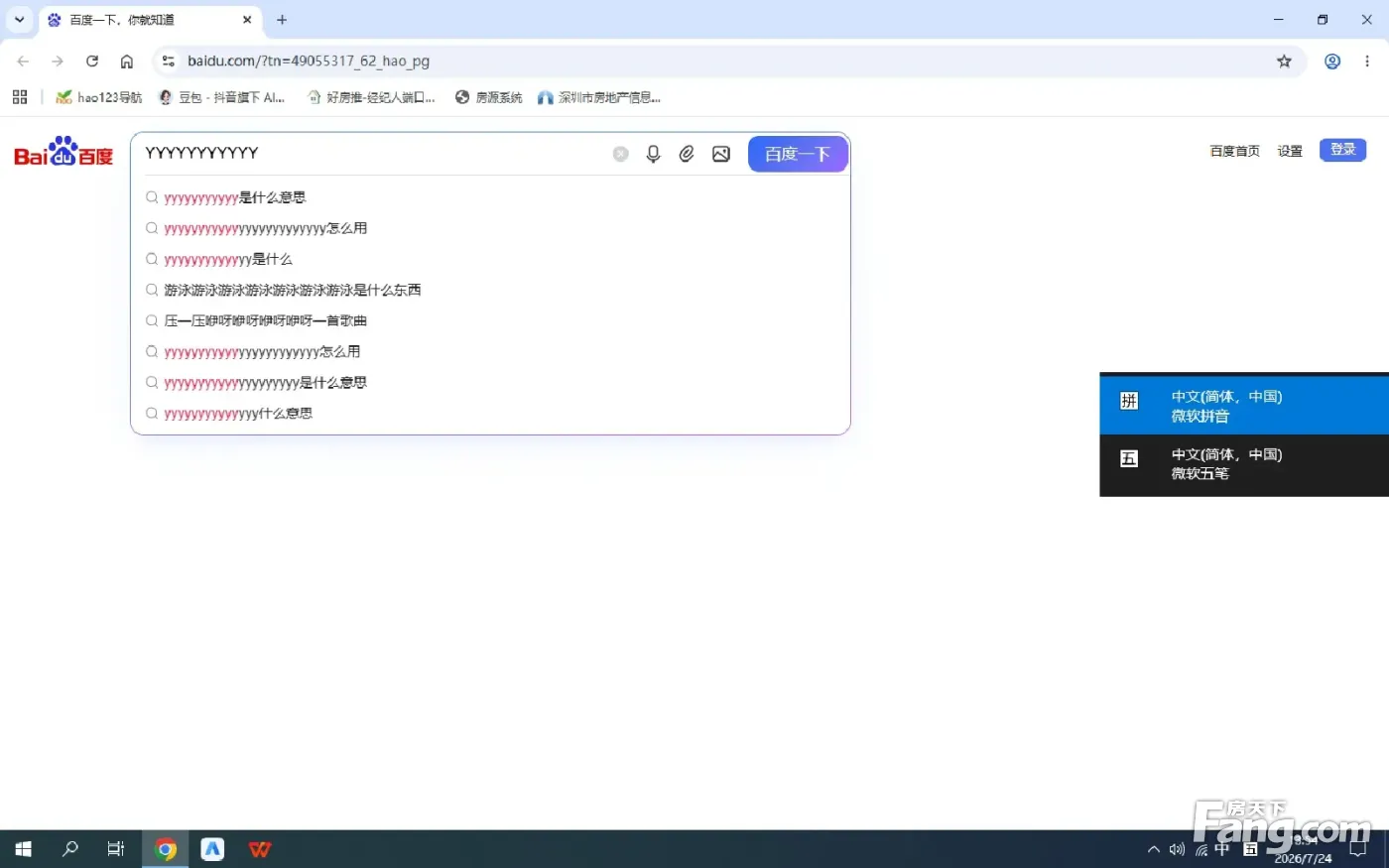Open the blue A app on taskbar
Screen dimensions: 1389x868
(x=212, y=849)
